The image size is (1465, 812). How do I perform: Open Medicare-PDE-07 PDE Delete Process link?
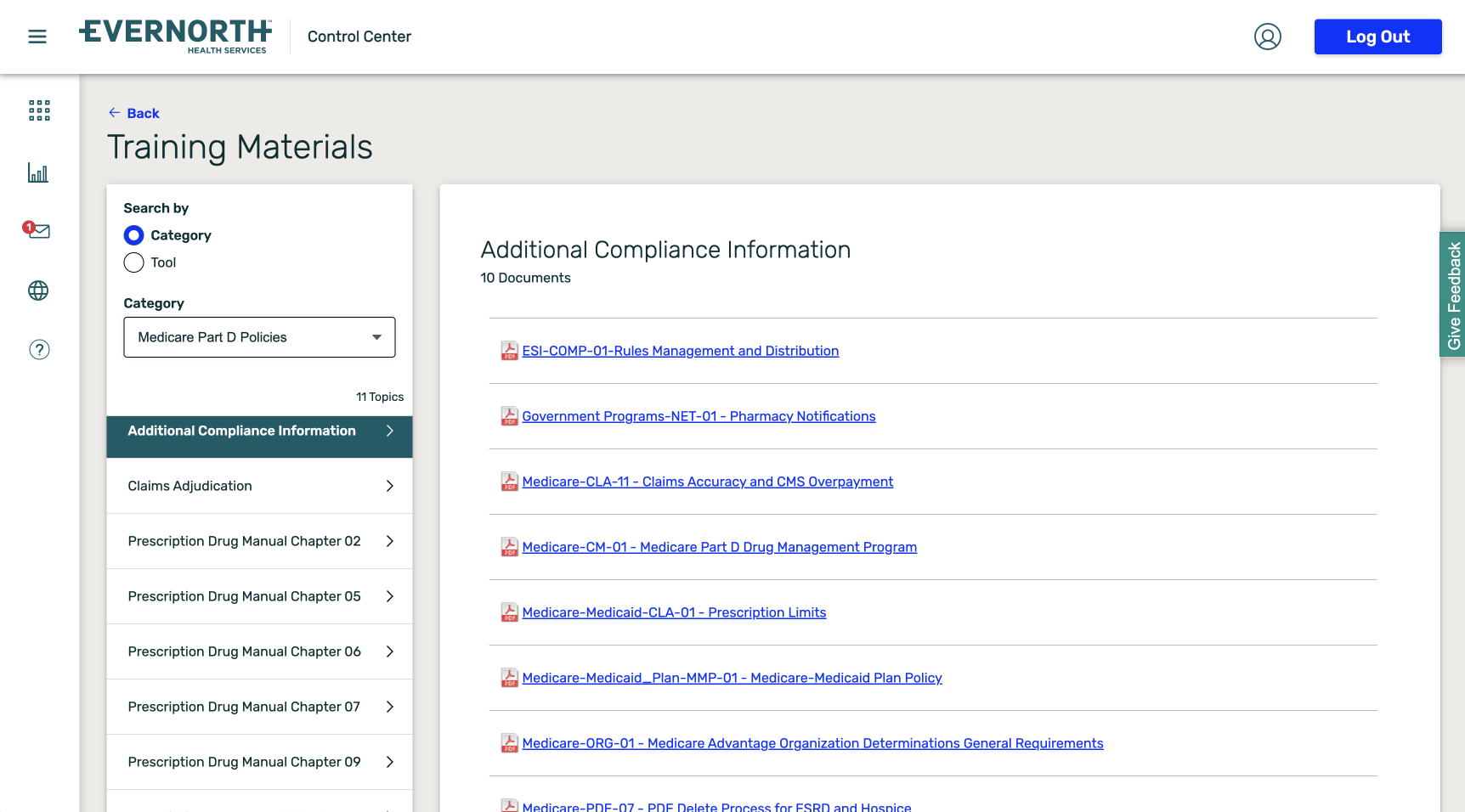[716, 806]
